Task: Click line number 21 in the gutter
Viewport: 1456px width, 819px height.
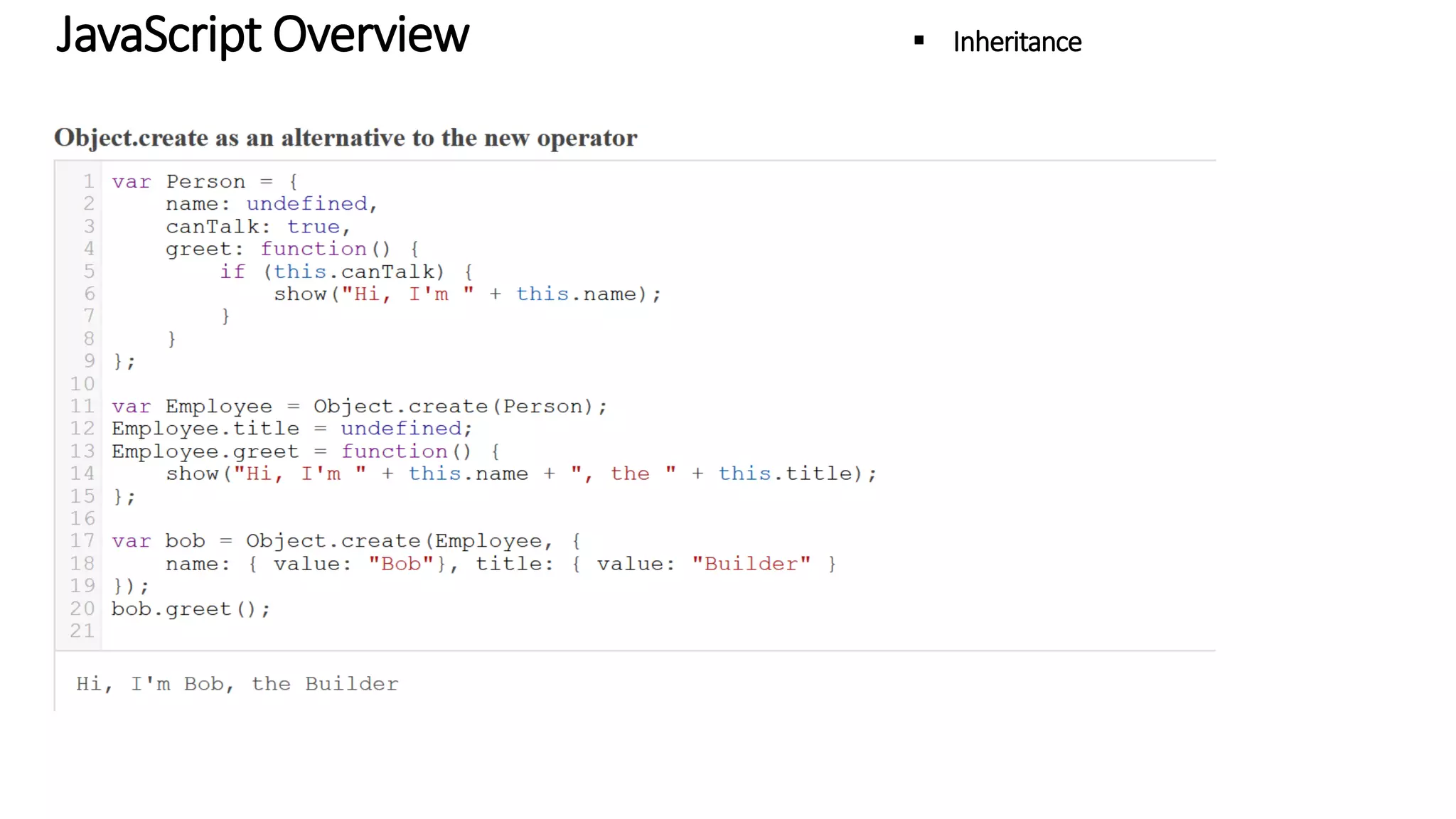Action: pos(82,631)
